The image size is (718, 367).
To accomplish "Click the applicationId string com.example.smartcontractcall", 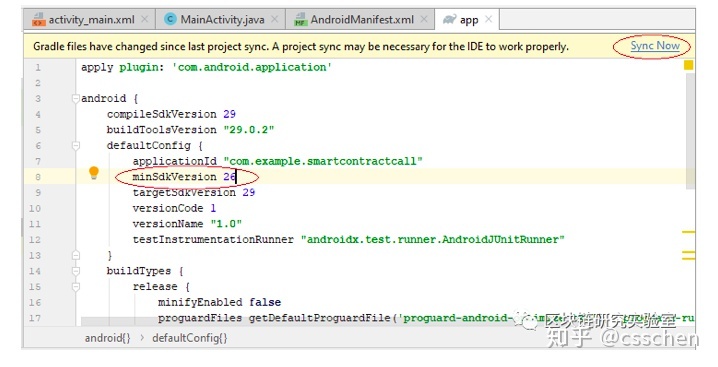I will tap(323, 161).
